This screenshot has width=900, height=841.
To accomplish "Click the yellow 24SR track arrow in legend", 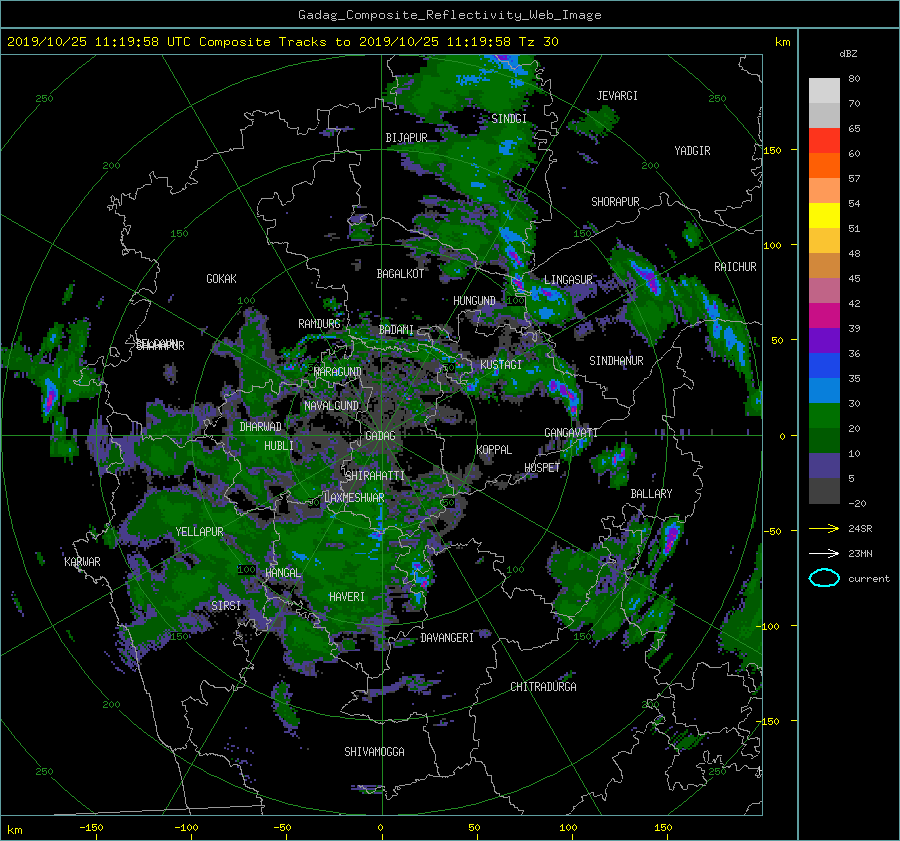I will click(824, 528).
